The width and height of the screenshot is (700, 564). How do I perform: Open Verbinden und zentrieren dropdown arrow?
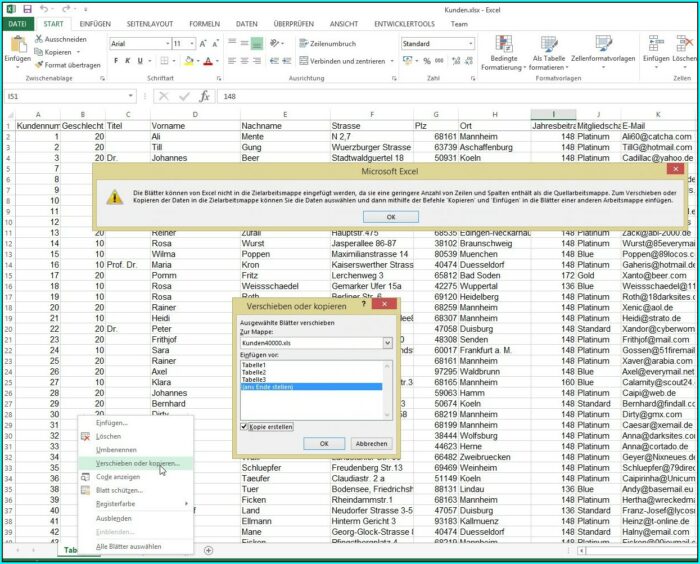(x=392, y=61)
